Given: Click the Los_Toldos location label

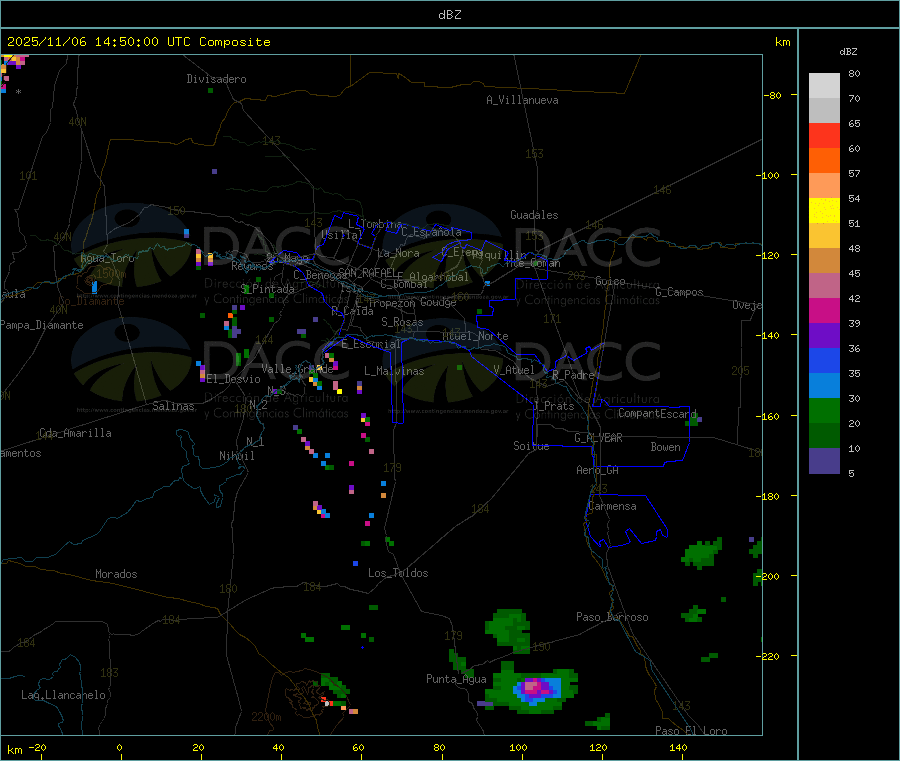Looking at the screenshot, I should 398,573.
